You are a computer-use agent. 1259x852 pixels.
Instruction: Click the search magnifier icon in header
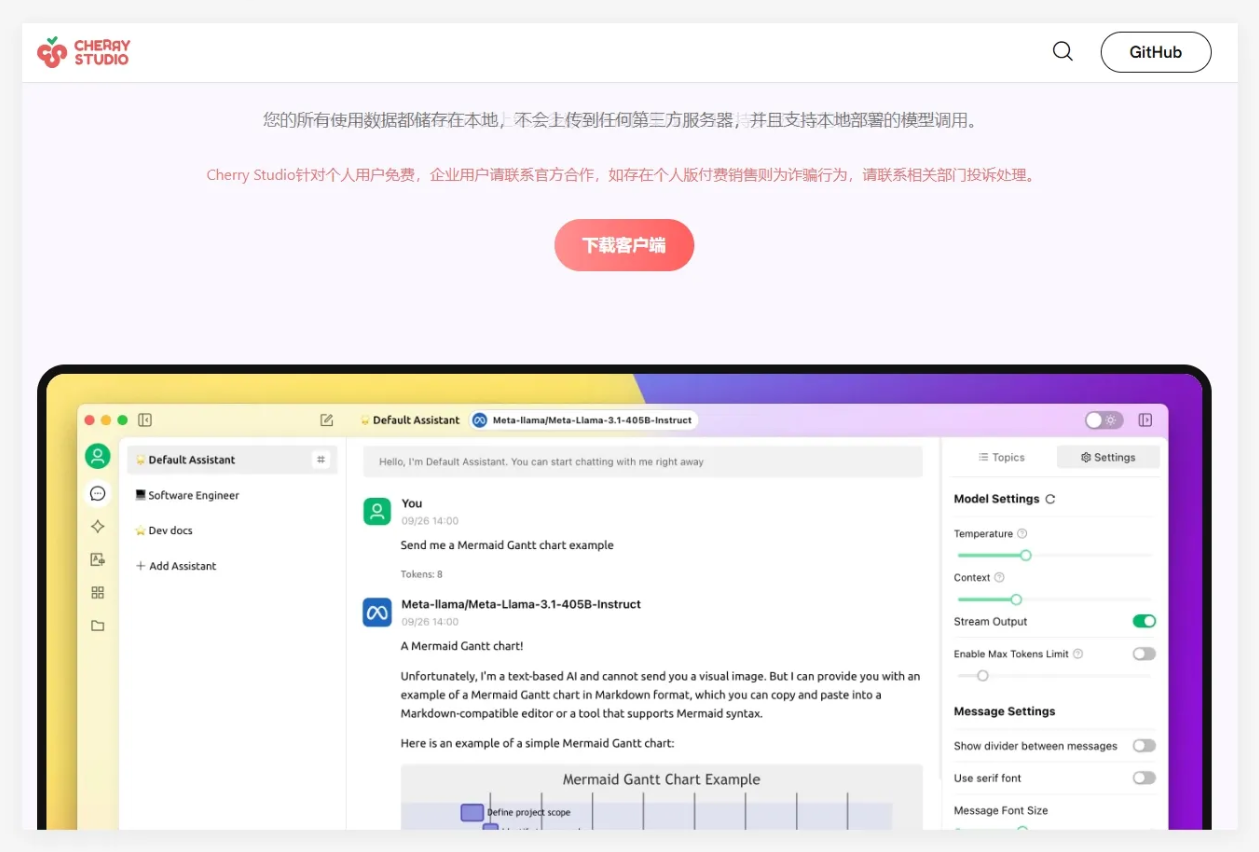[x=1062, y=52]
